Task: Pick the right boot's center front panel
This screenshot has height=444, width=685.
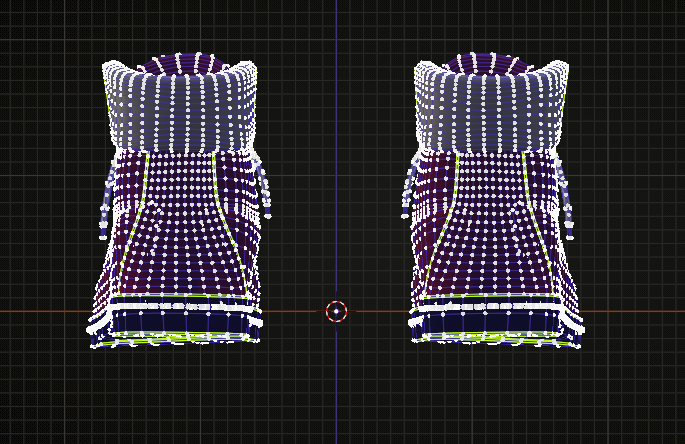Action: 488,223
